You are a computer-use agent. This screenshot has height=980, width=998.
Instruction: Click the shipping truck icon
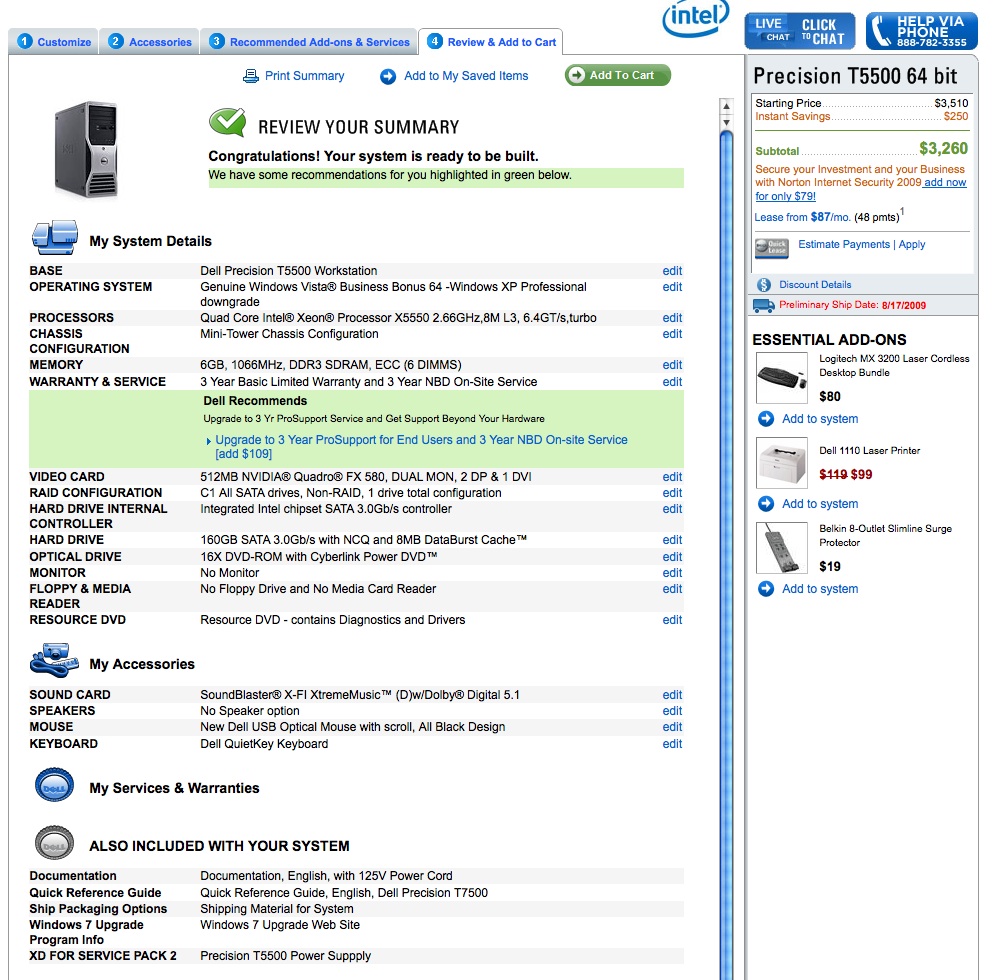[763, 305]
